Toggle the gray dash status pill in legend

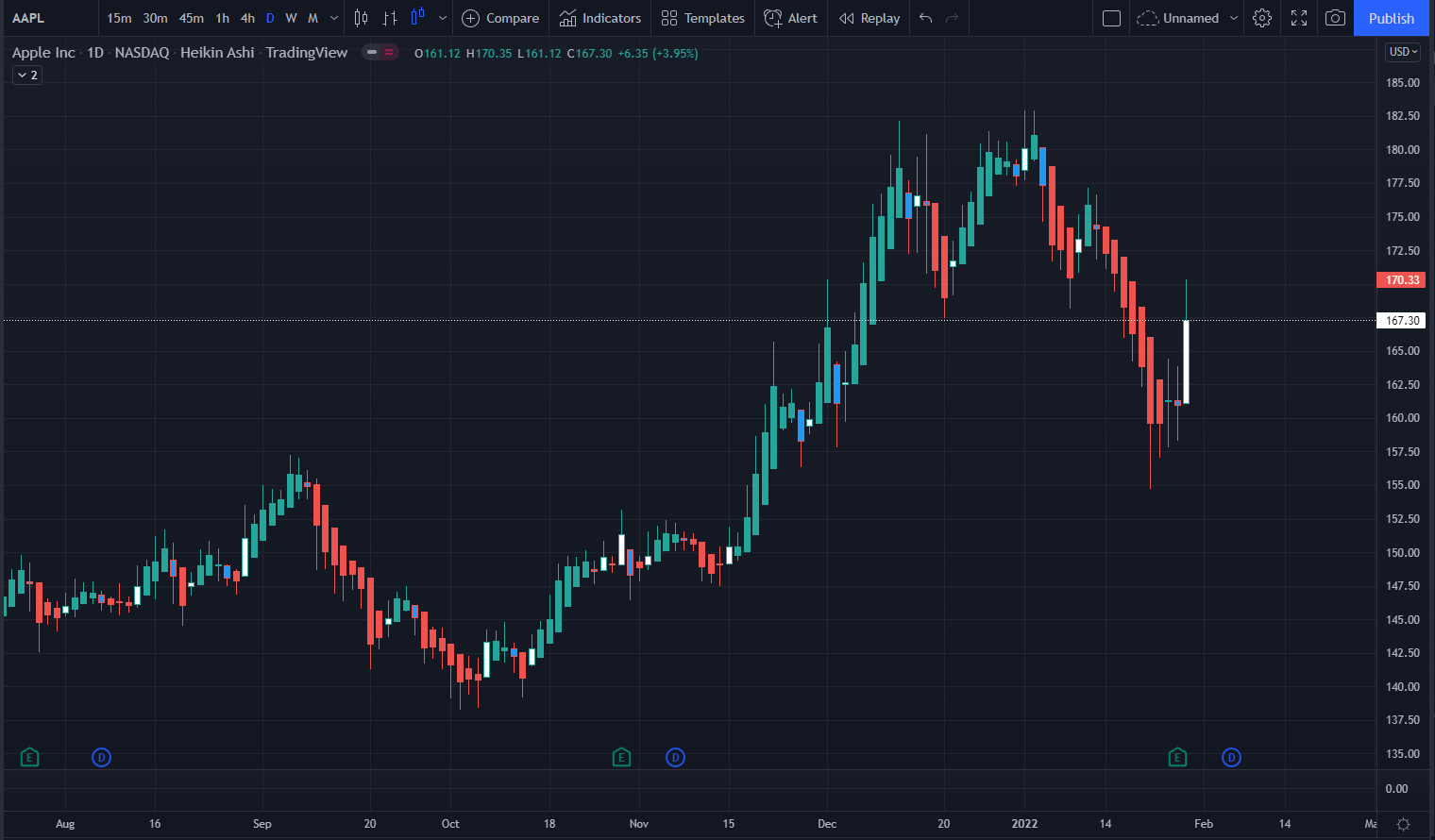click(372, 53)
